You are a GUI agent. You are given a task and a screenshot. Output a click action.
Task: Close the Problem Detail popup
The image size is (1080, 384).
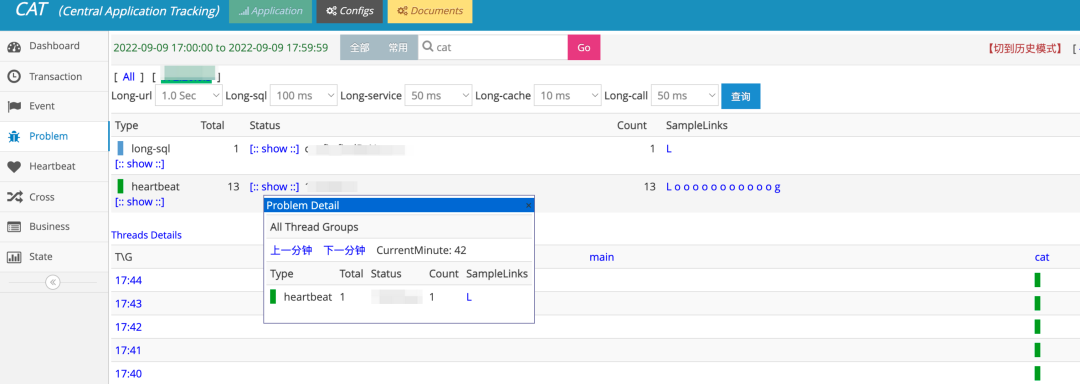pyautogui.click(x=528, y=205)
